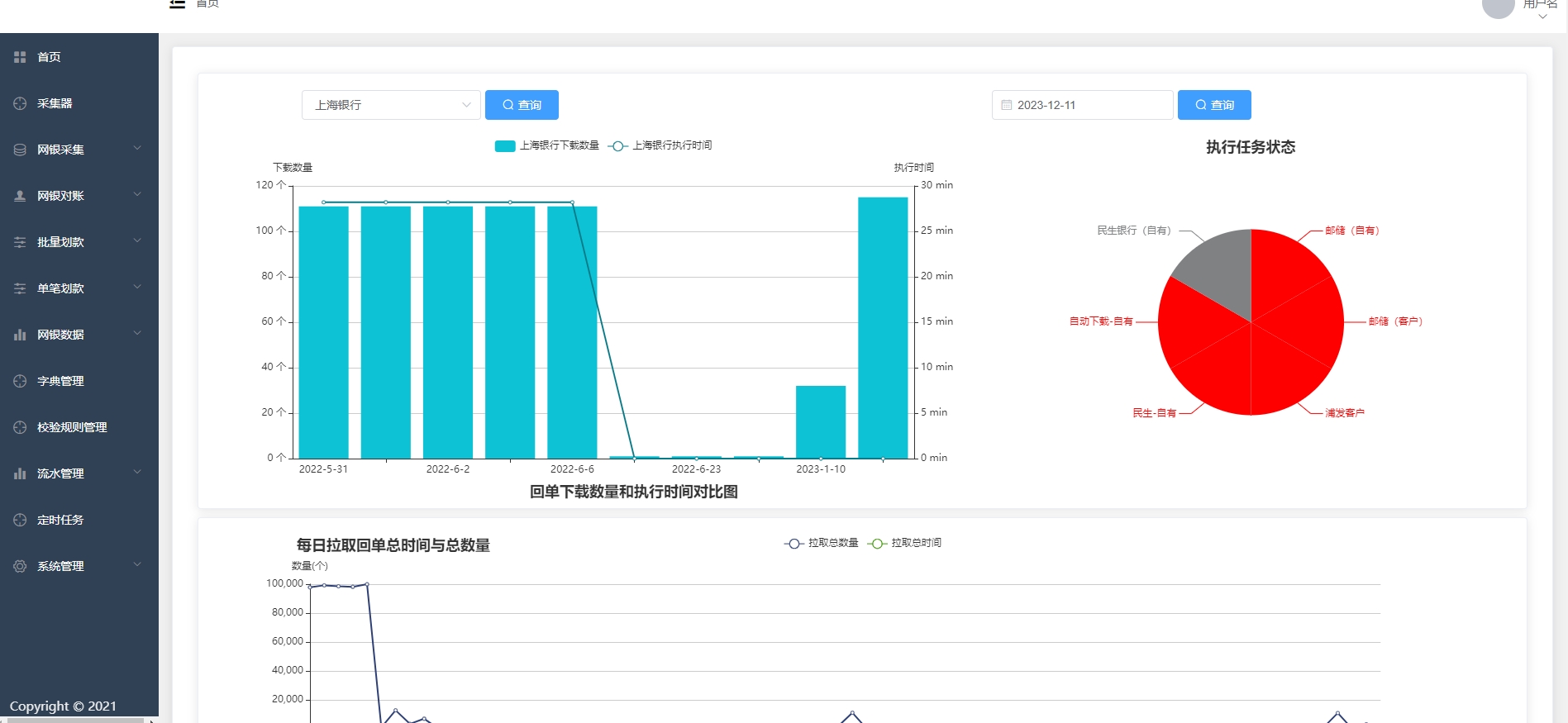Click the 系统管理 gear icon
1568x723 pixels.
[20, 566]
